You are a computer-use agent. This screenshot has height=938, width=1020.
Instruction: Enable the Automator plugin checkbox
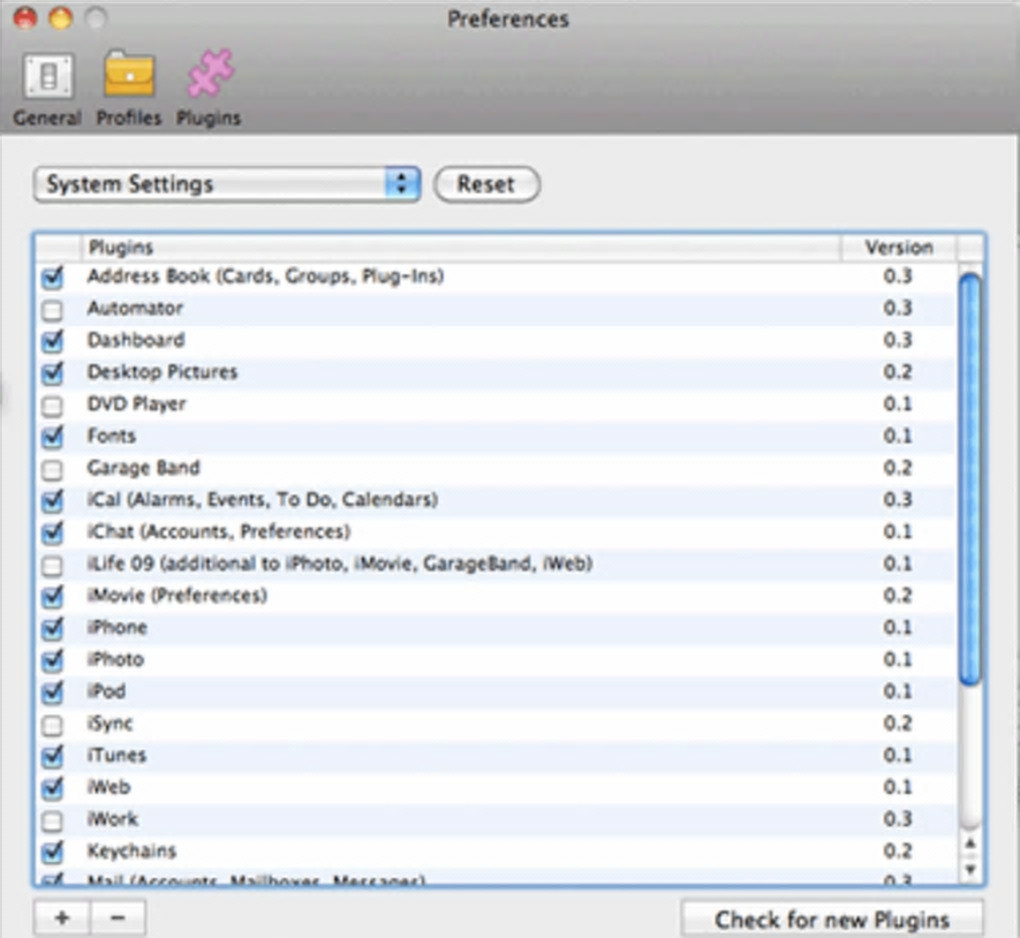point(52,310)
